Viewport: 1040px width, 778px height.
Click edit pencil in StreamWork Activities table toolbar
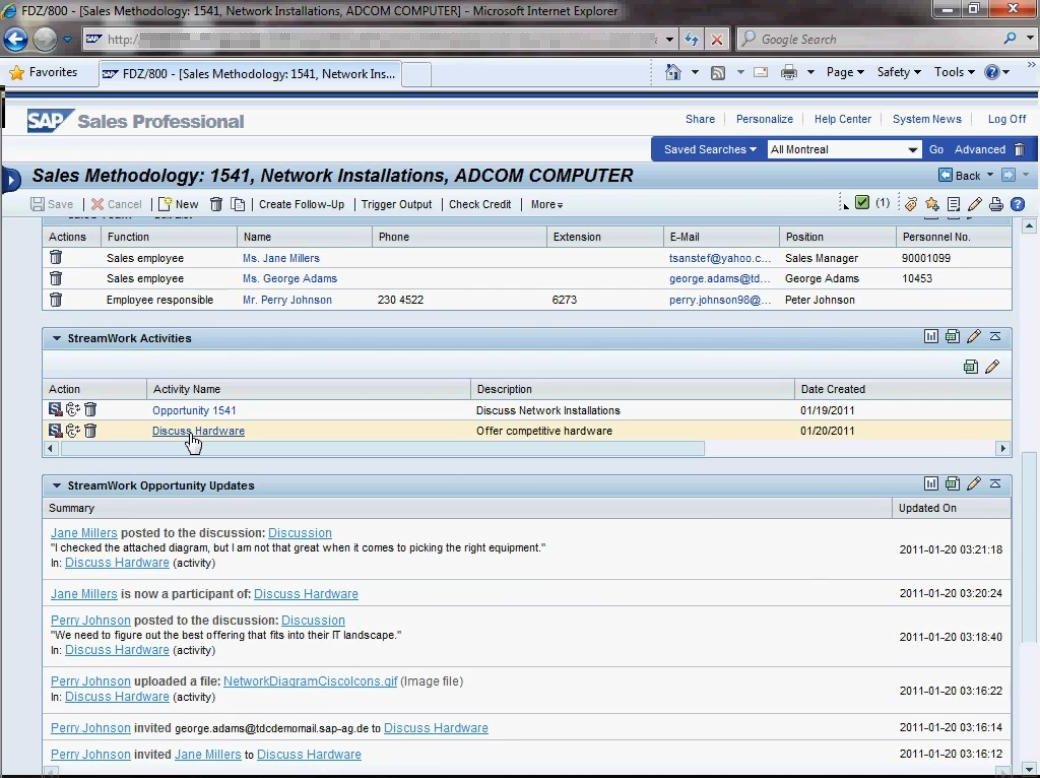[x=992, y=366]
